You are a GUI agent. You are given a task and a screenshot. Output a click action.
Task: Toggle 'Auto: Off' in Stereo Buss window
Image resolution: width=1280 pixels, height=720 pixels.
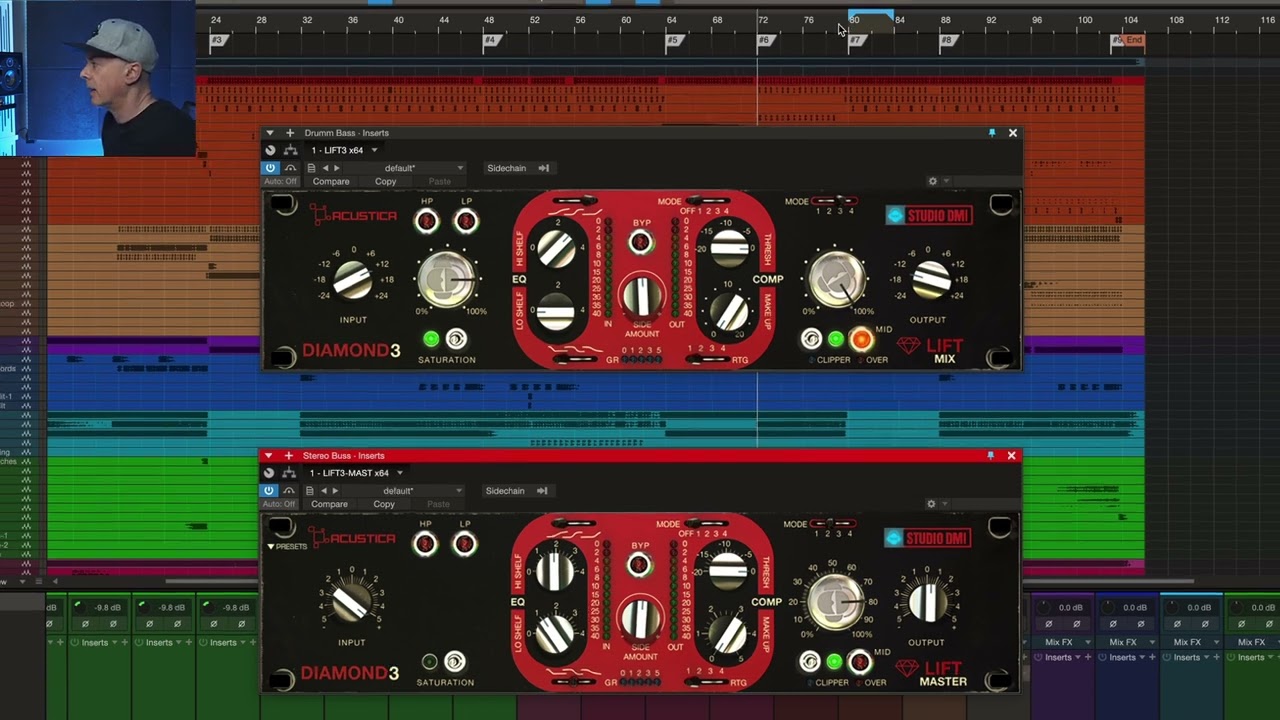click(279, 505)
